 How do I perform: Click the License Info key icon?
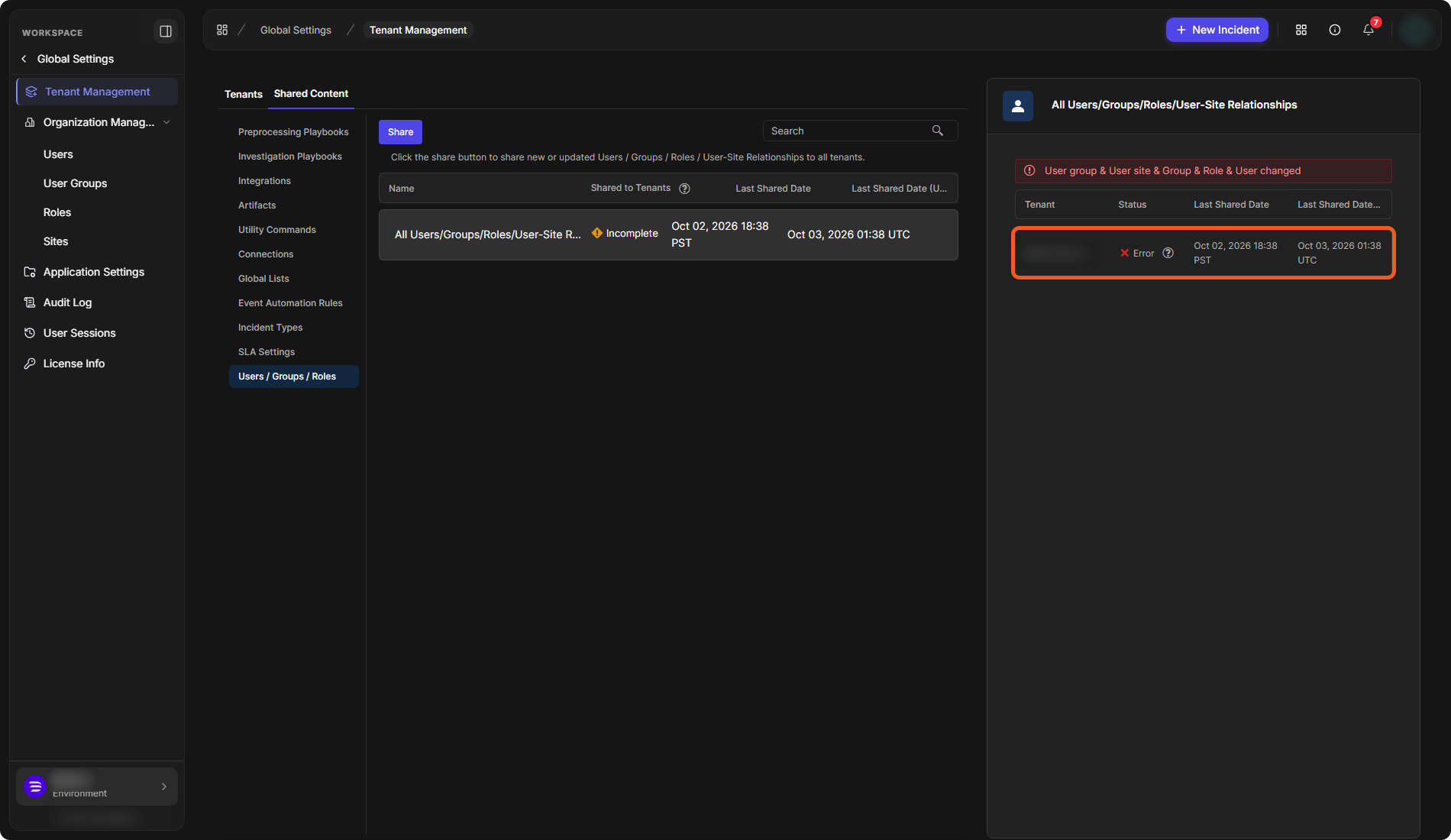coord(30,363)
